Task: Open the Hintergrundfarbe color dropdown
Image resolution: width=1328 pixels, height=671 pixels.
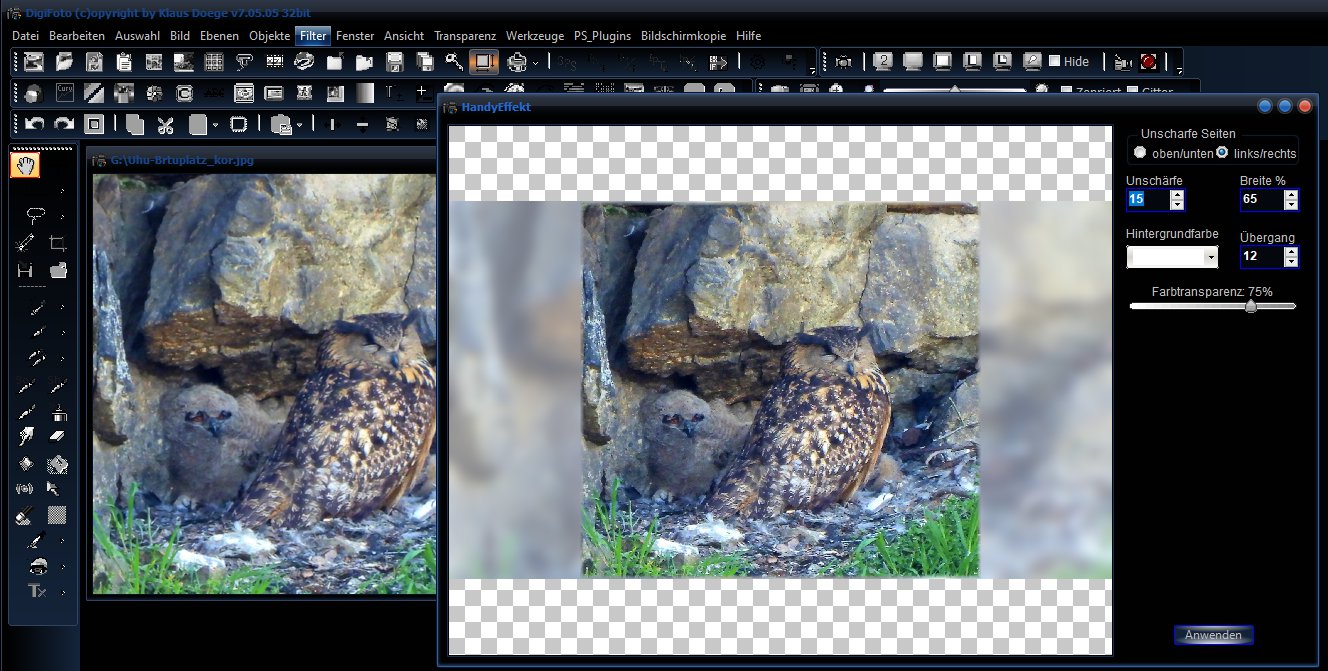Action: coord(1211,258)
